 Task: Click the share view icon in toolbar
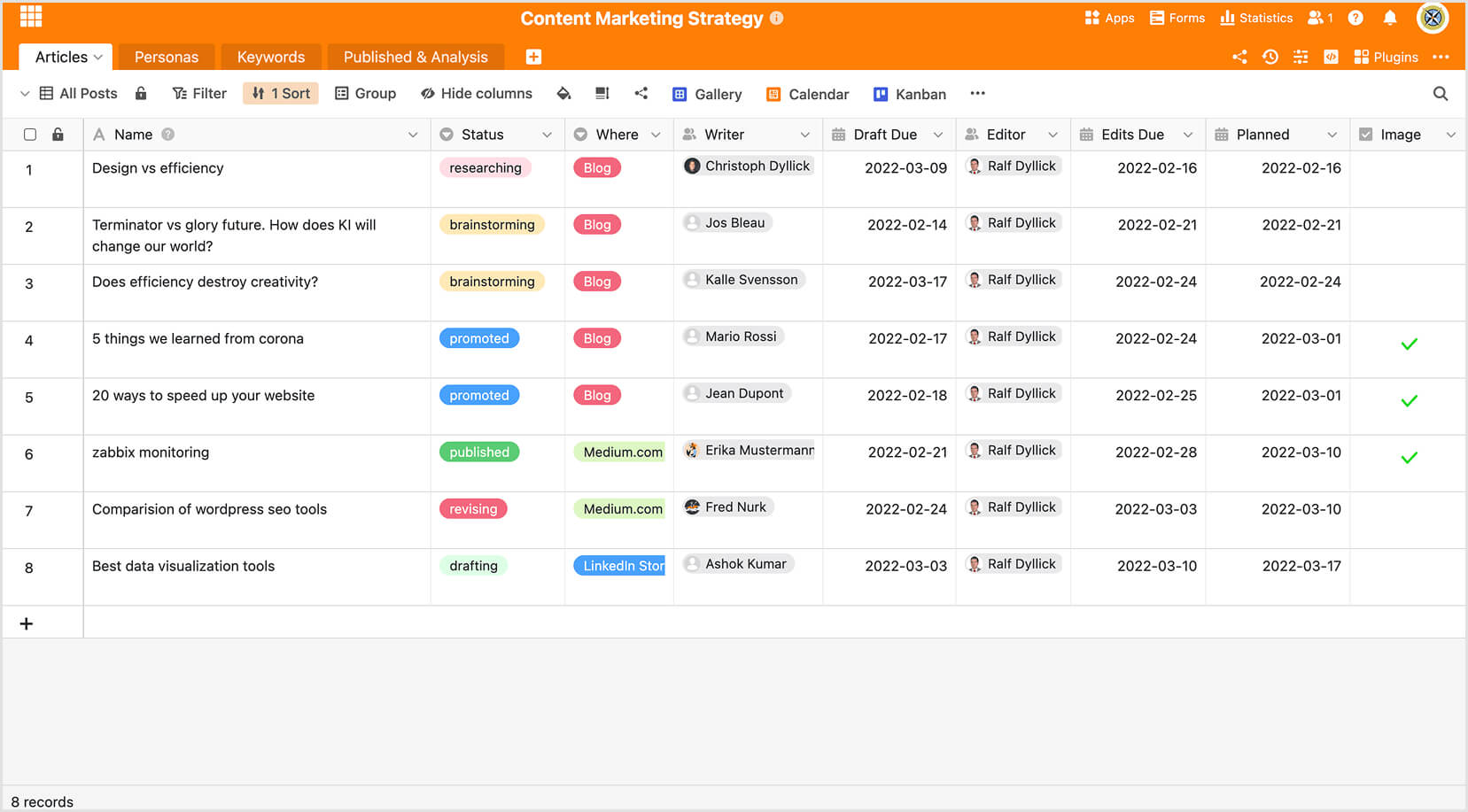click(641, 94)
